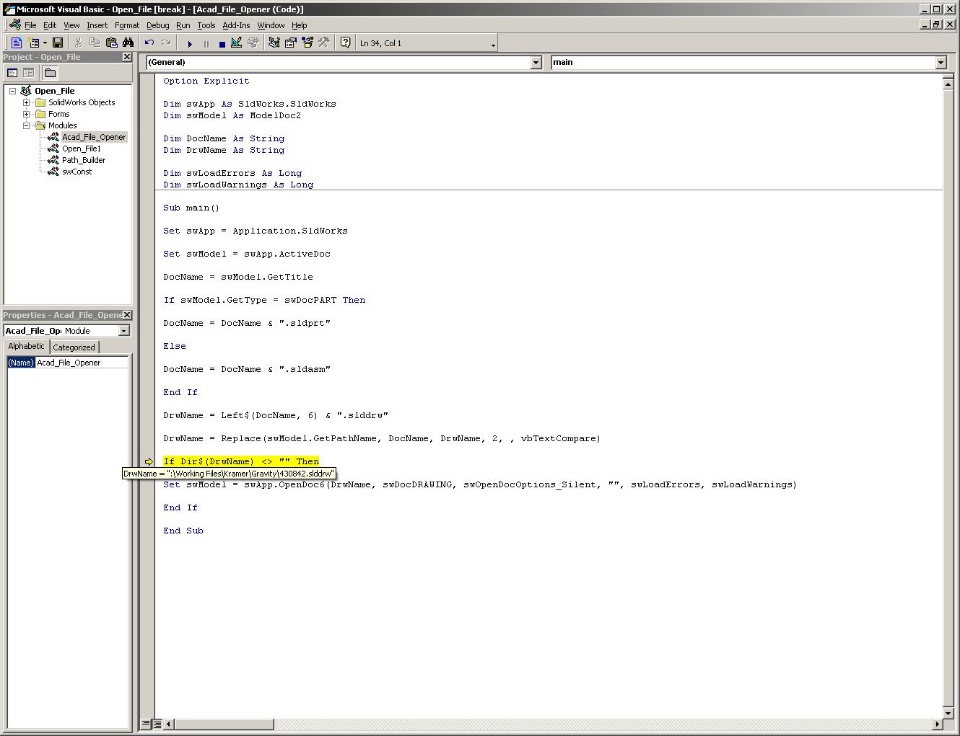Continue running the macro (Run arrow)
Viewport: 960px width, 736px height.
190,43
